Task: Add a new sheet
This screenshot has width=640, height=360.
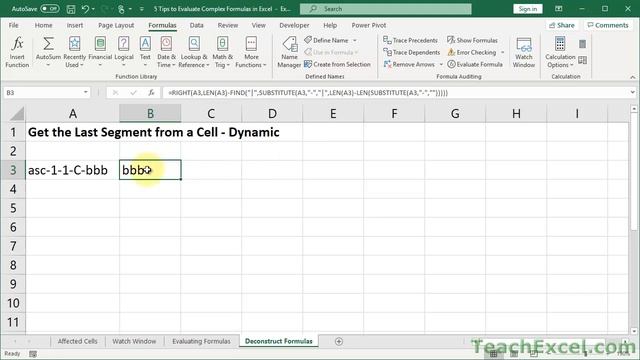Action: pyautogui.click(x=339, y=341)
